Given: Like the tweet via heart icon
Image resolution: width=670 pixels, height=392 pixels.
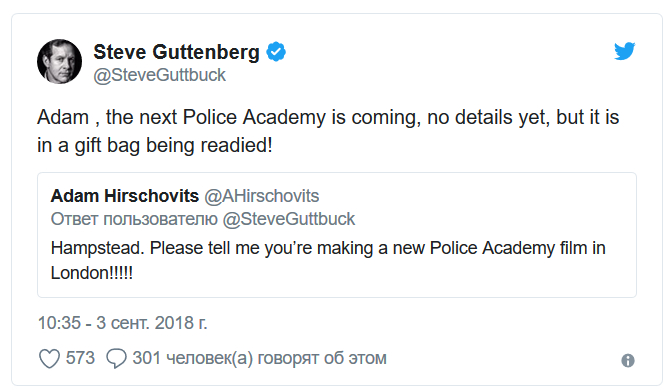Looking at the screenshot, I should [x=50, y=358].
